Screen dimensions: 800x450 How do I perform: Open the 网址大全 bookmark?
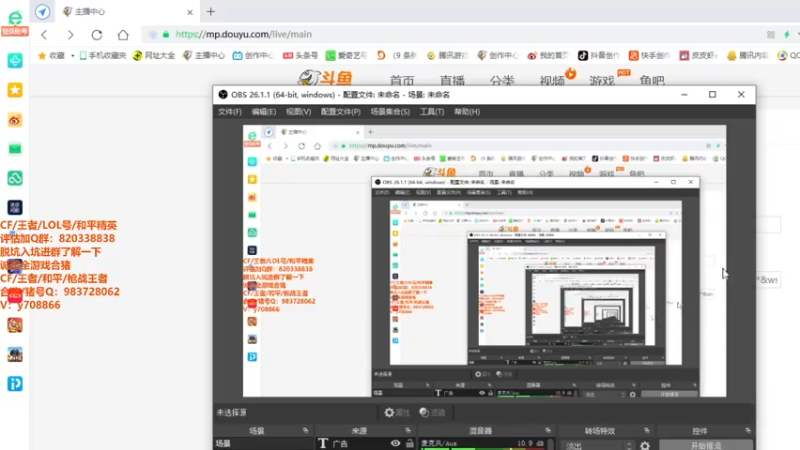[x=154, y=56]
